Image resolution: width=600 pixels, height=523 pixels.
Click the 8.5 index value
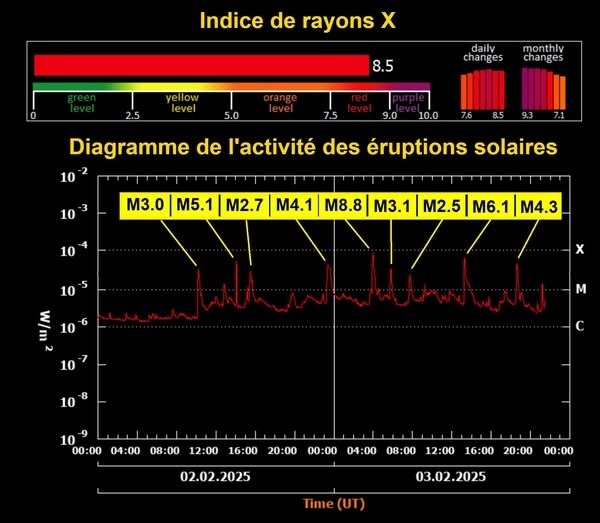tap(383, 67)
